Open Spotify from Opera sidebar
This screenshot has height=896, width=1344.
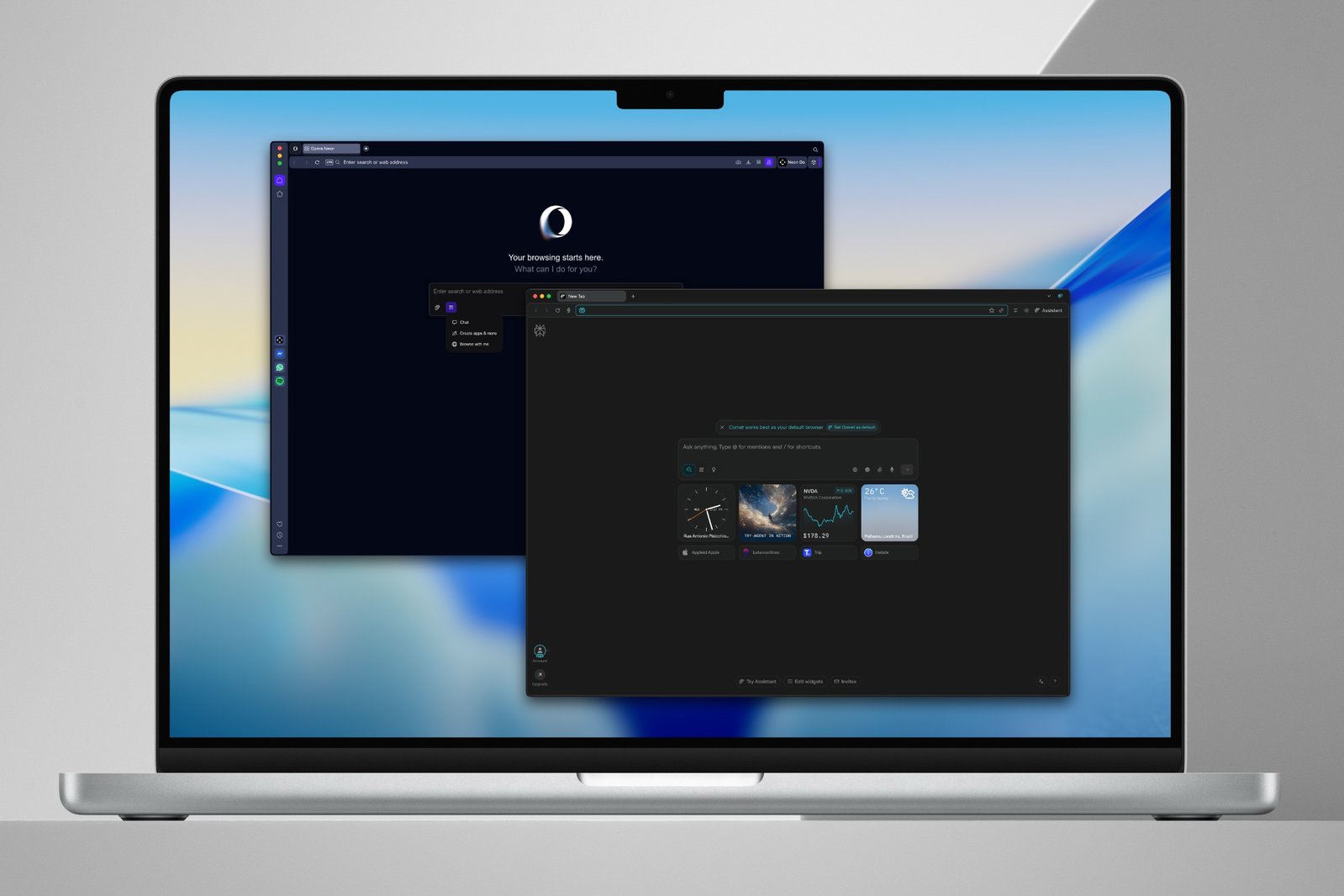pos(280,382)
